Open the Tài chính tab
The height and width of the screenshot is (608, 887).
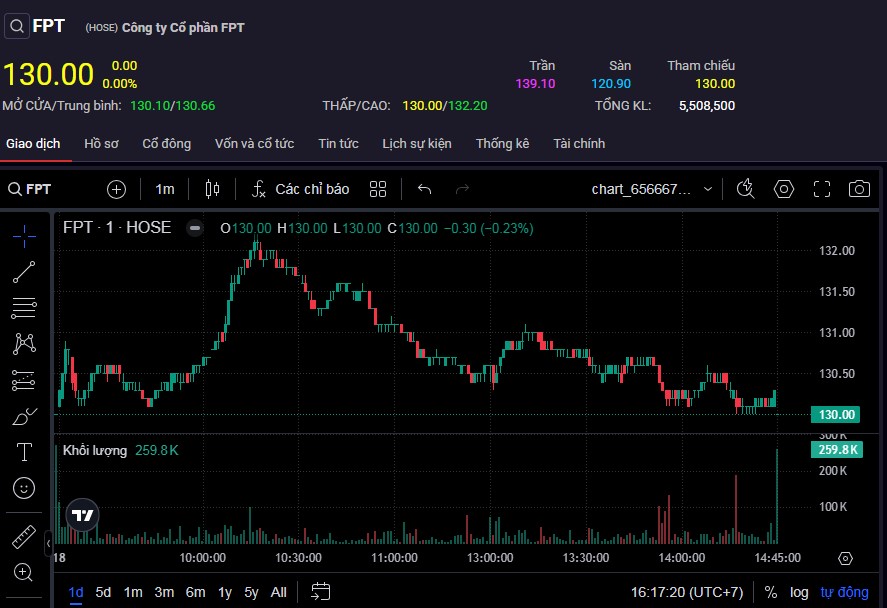click(579, 143)
